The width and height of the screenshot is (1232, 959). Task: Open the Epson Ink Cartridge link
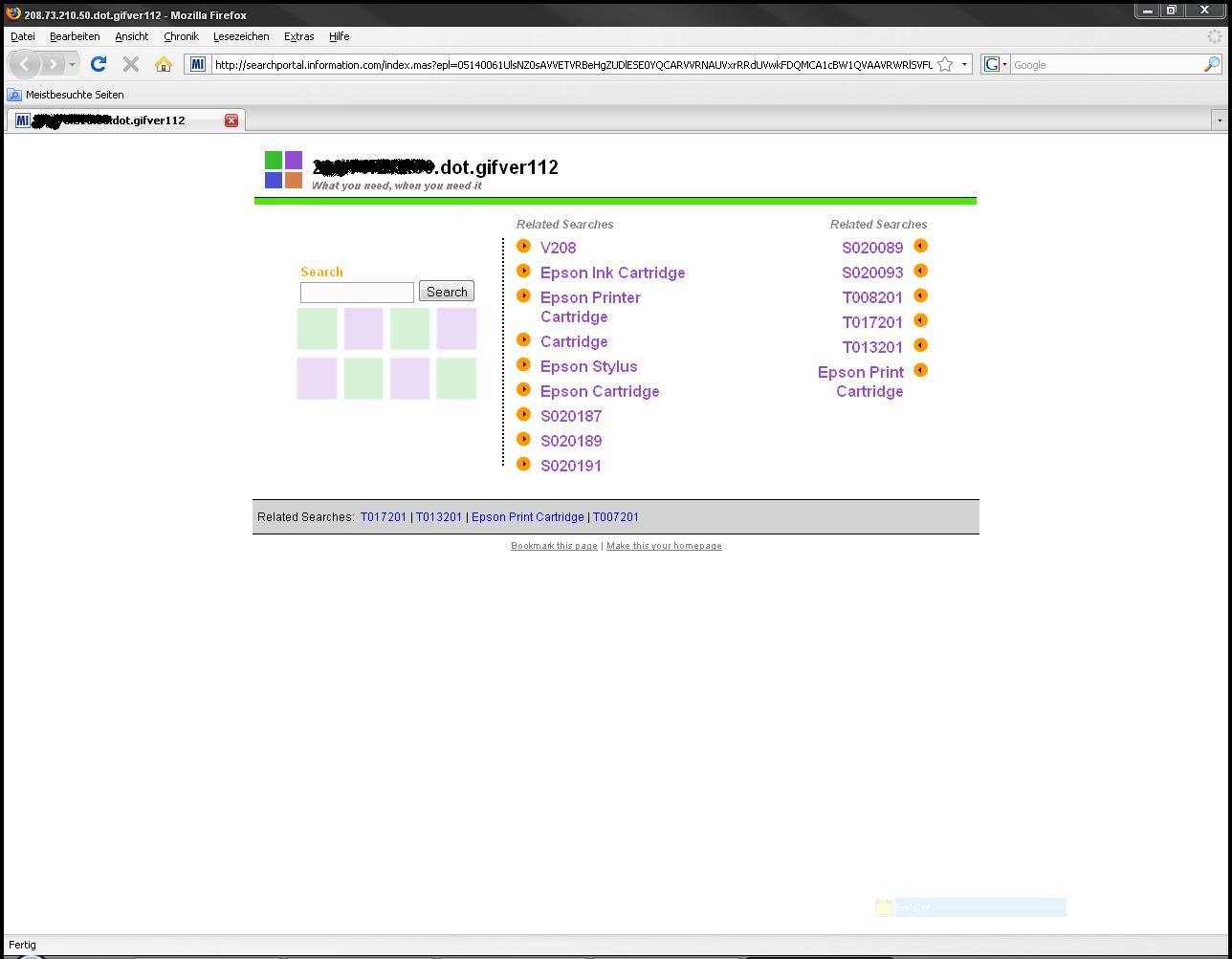(613, 272)
